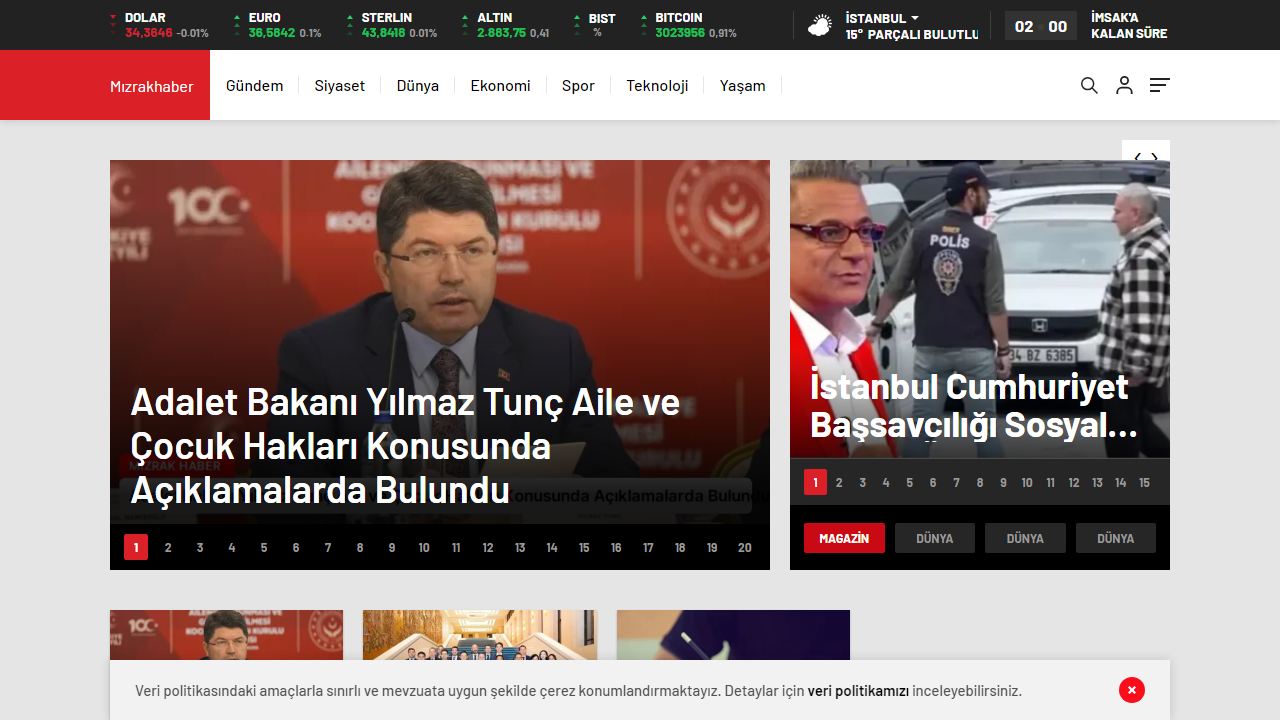This screenshot has height=720, width=1280.
Task: Open Adalet Bakanı Yılmaz Tunç headline
Action: click(405, 446)
